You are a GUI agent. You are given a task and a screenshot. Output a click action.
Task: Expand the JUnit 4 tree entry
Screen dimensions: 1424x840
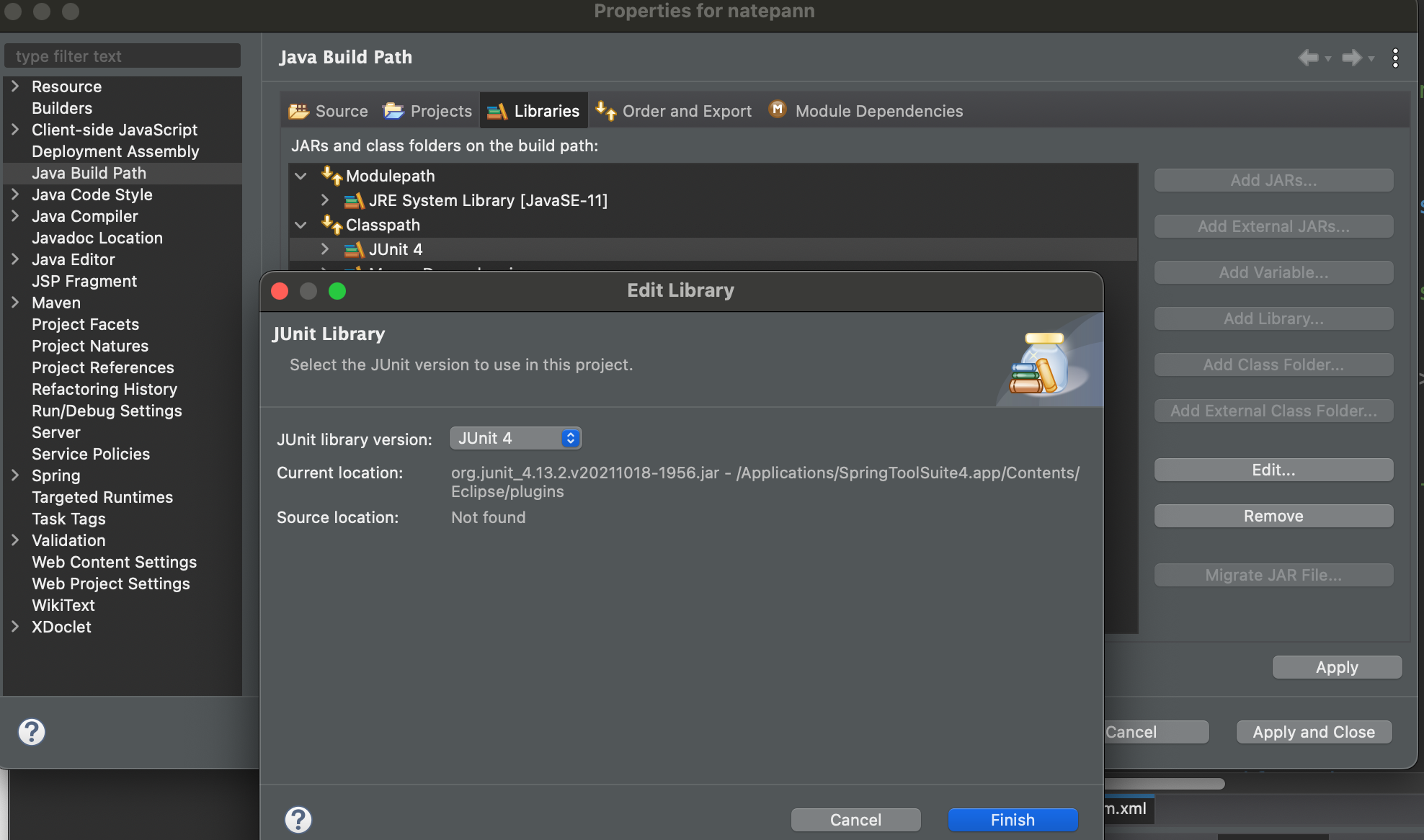click(x=325, y=249)
